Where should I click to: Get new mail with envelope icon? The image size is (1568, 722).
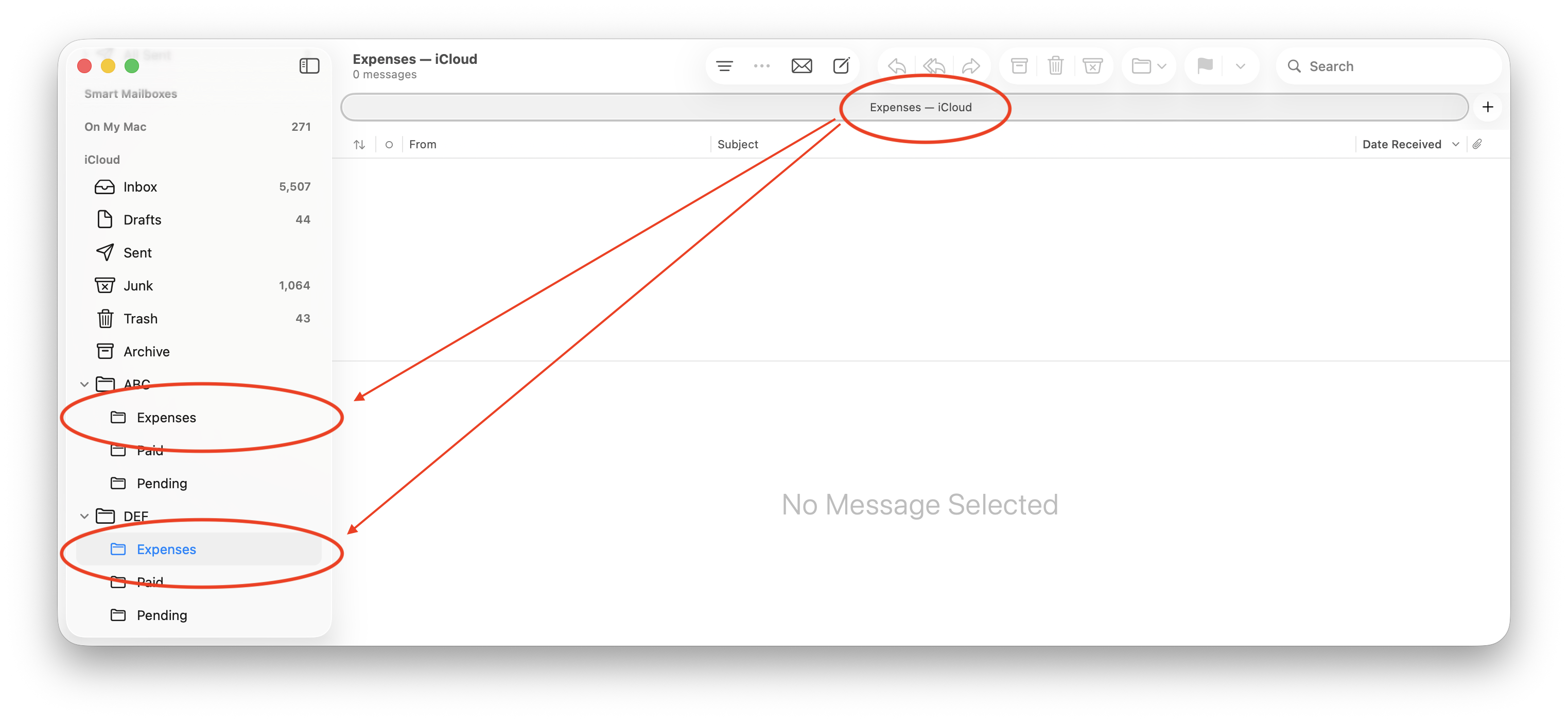(x=802, y=66)
